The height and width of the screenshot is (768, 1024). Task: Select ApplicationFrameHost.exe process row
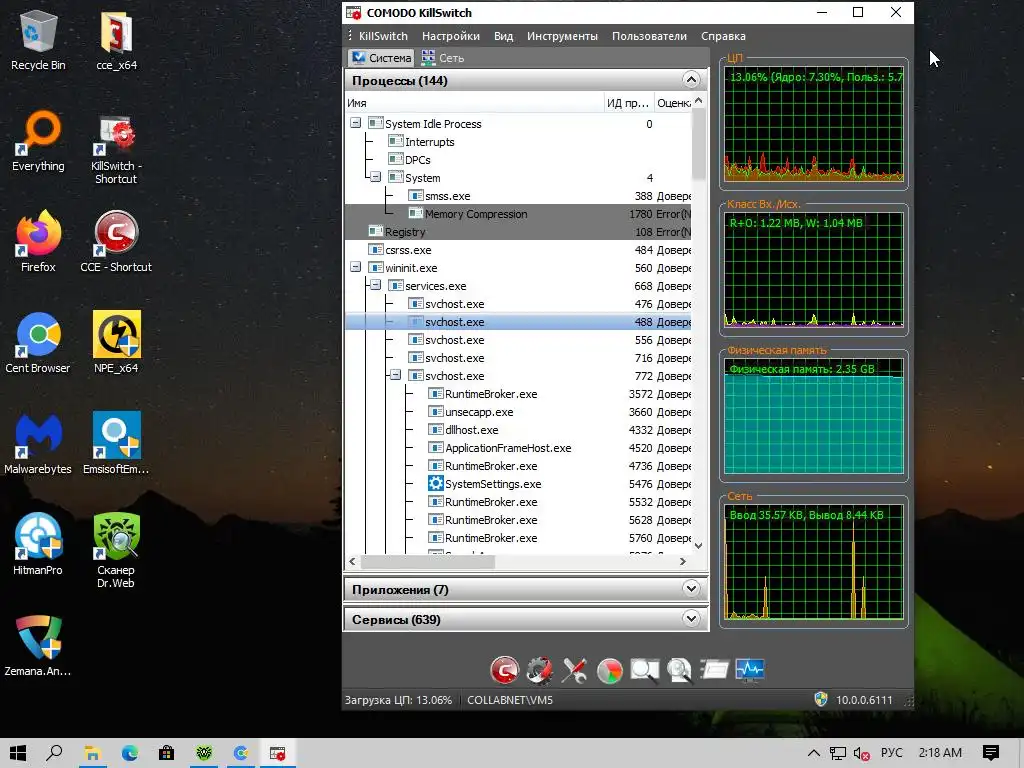(518, 448)
